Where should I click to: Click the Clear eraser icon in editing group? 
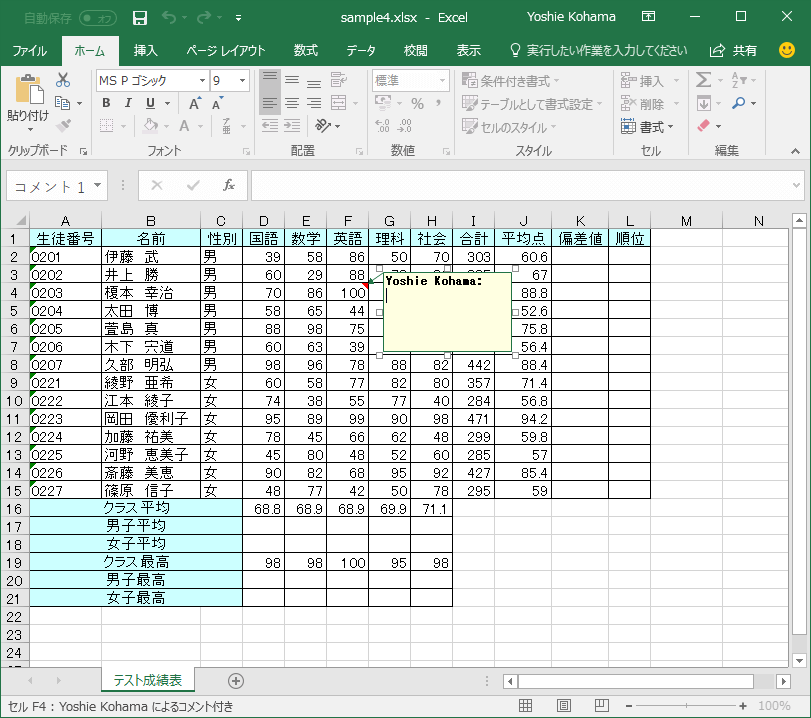coord(703,126)
